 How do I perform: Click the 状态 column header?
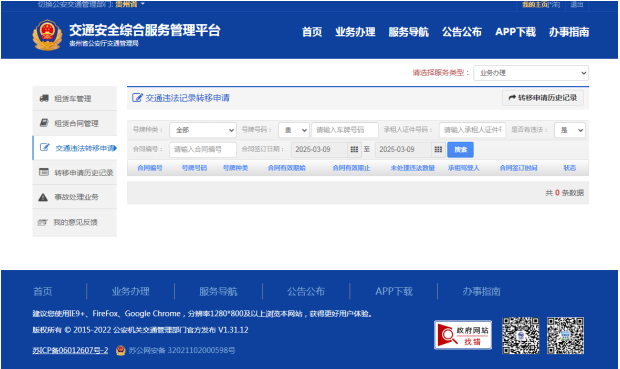click(570, 168)
